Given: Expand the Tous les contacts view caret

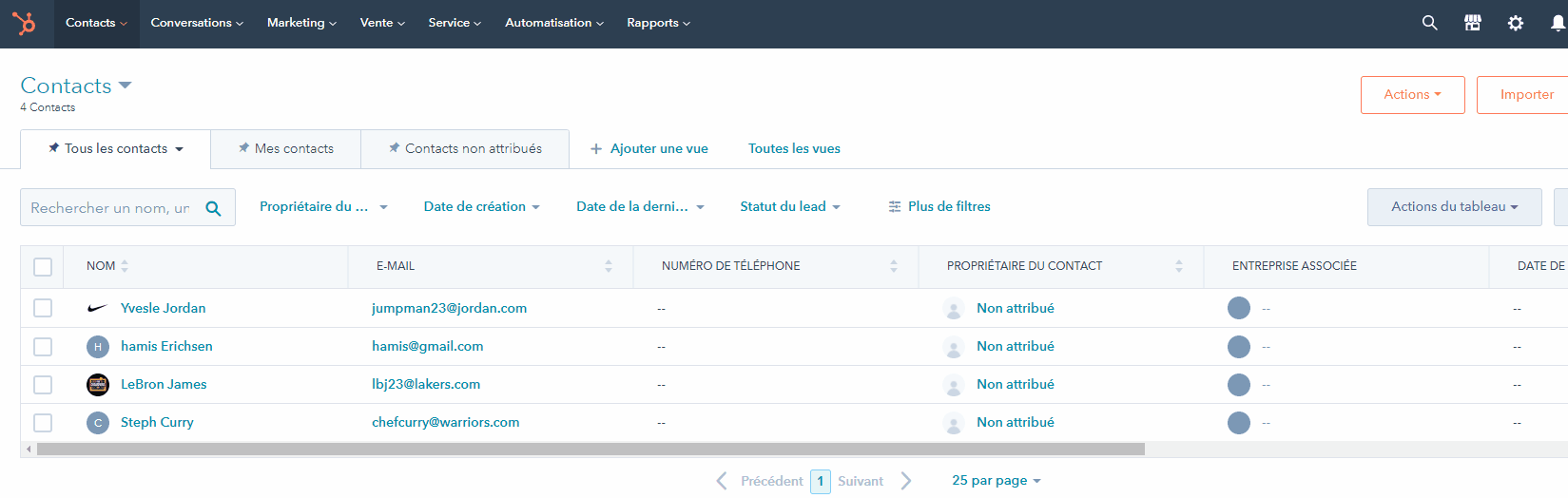Looking at the screenshot, I should tap(179, 149).
